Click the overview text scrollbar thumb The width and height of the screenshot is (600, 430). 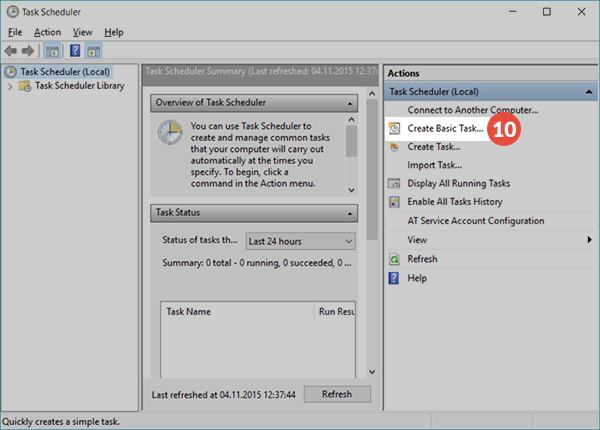(352, 142)
